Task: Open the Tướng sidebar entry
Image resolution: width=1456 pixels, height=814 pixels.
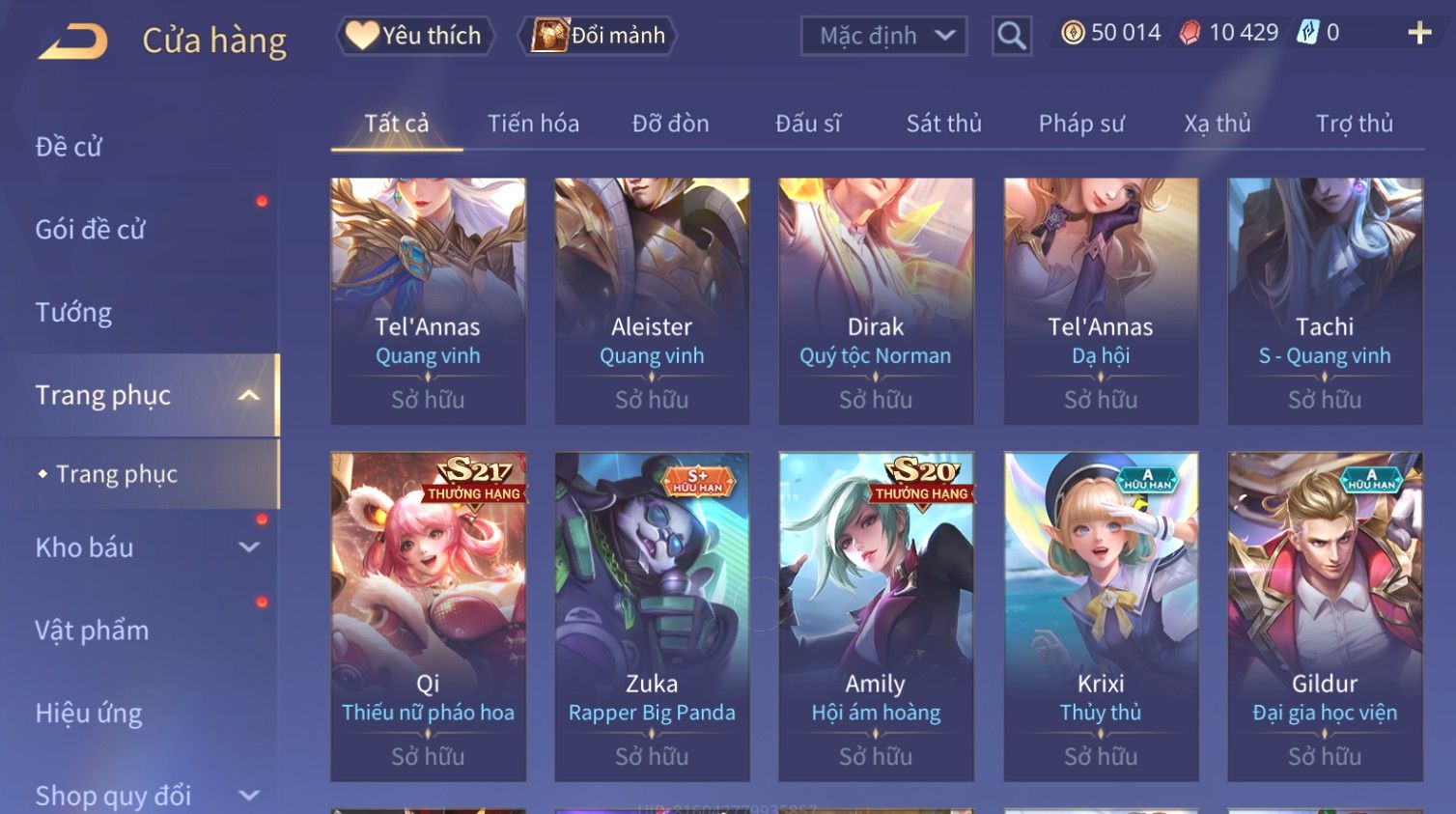Action: click(73, 313)
